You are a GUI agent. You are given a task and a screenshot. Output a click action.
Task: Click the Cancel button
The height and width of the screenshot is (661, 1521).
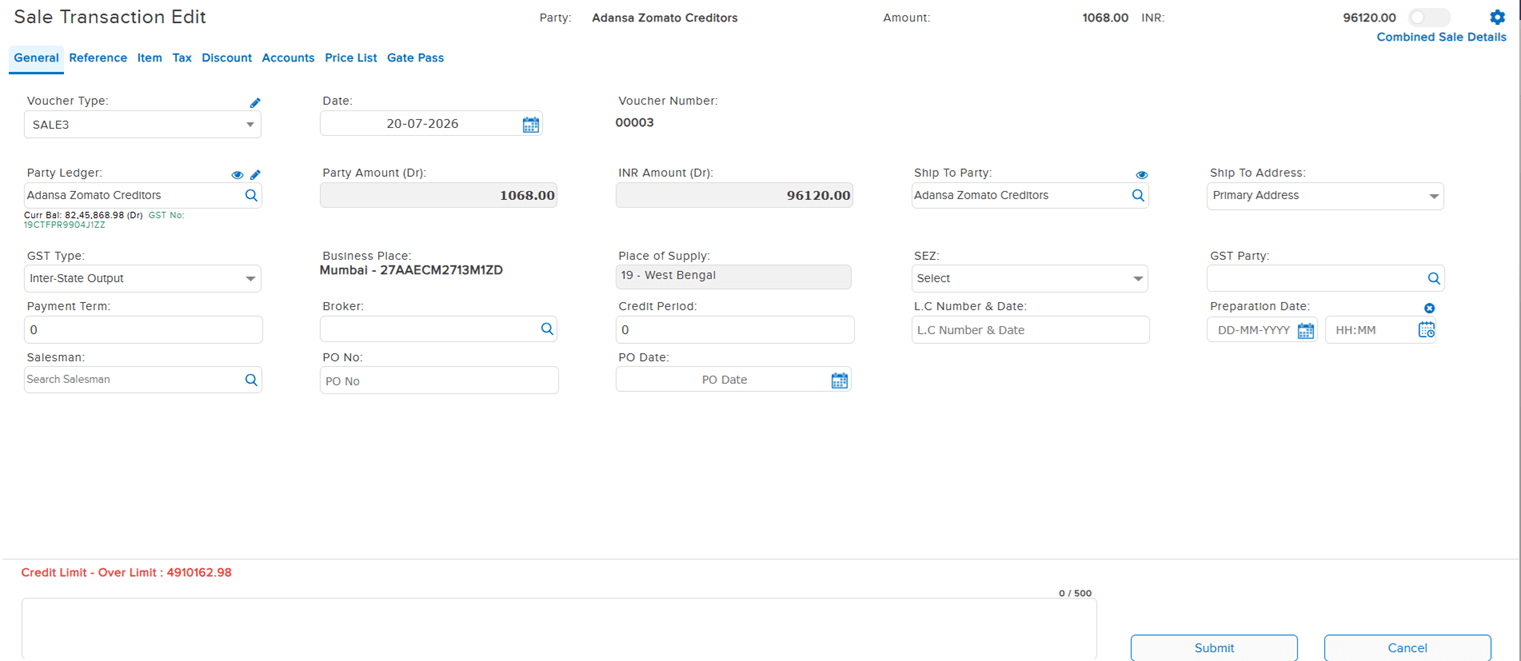[1407, 648]
